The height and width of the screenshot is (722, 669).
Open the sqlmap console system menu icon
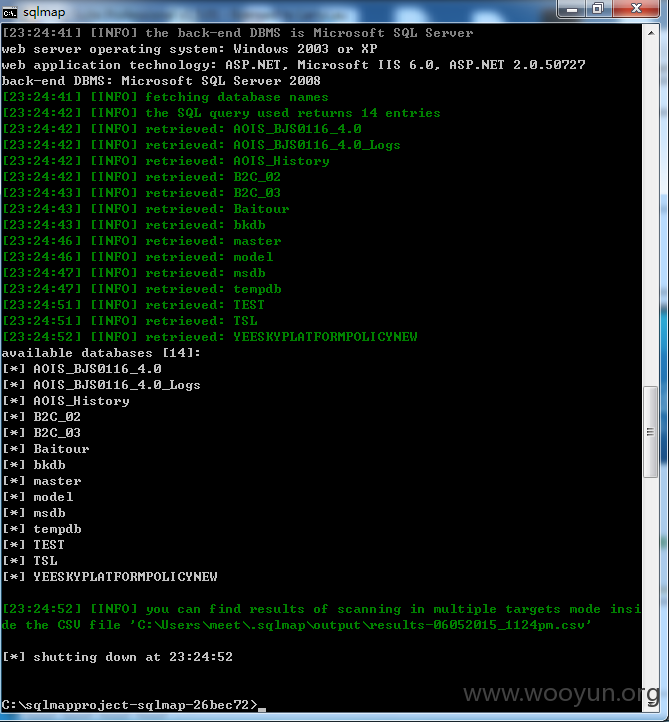[9, 12]
